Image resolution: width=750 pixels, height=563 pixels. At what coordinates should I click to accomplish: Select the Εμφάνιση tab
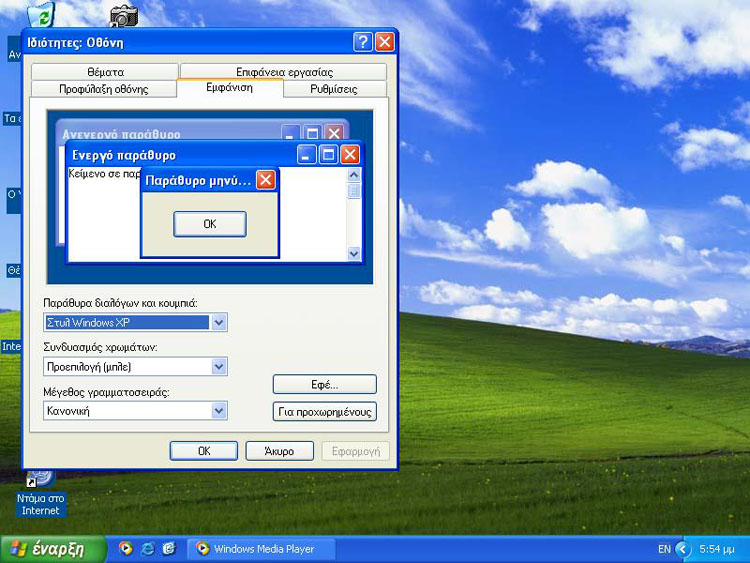coord(230,88)
